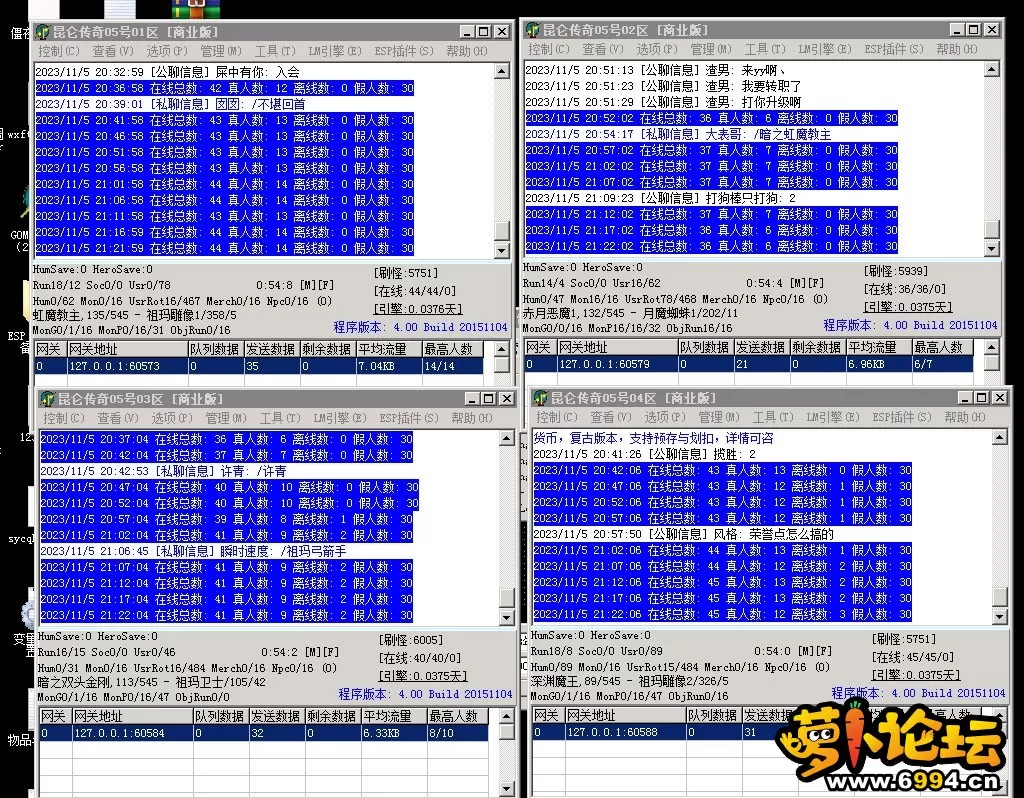Click the gateway address cell 127.0.0.1:60579

618,364
